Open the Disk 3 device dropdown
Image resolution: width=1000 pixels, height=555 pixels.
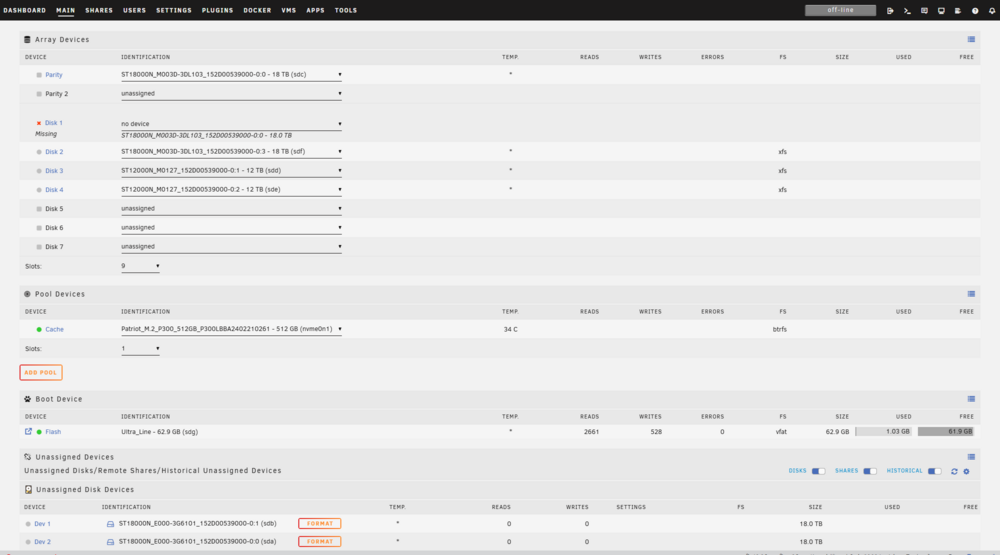(x=231, y=171)
